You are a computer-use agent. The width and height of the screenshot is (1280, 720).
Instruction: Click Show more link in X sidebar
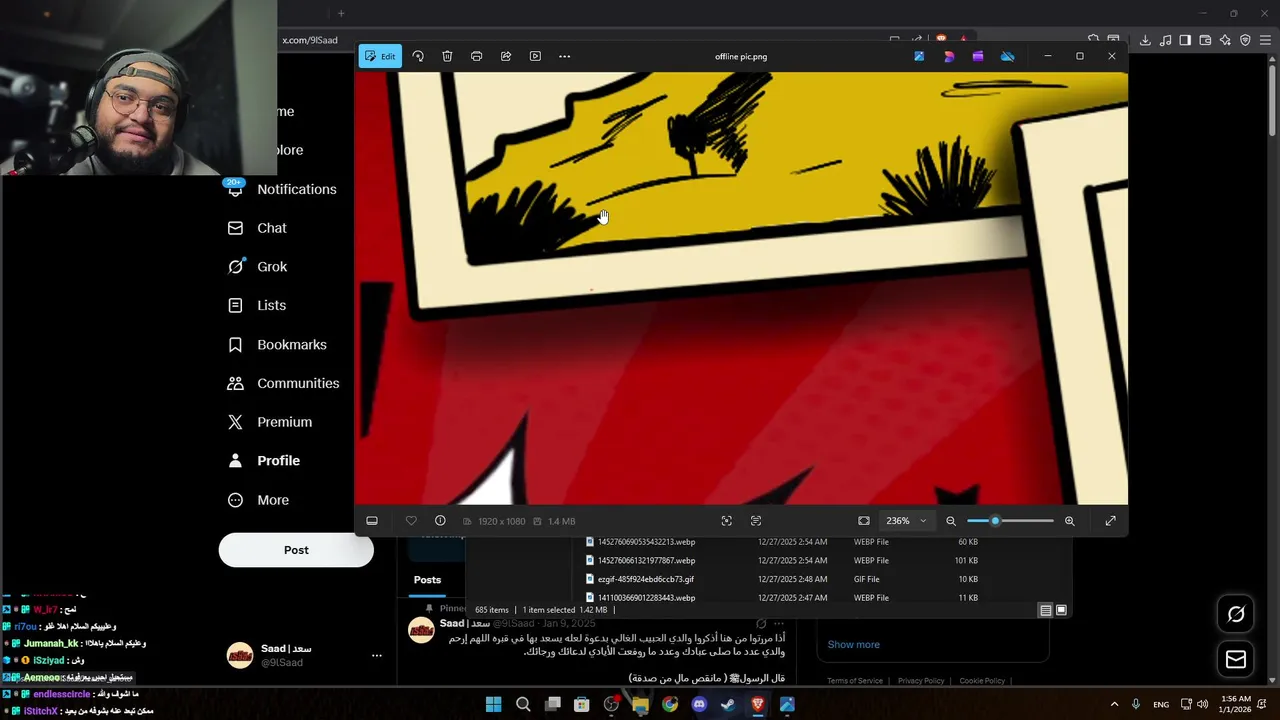pyautogui.click(x=853, y=645)
